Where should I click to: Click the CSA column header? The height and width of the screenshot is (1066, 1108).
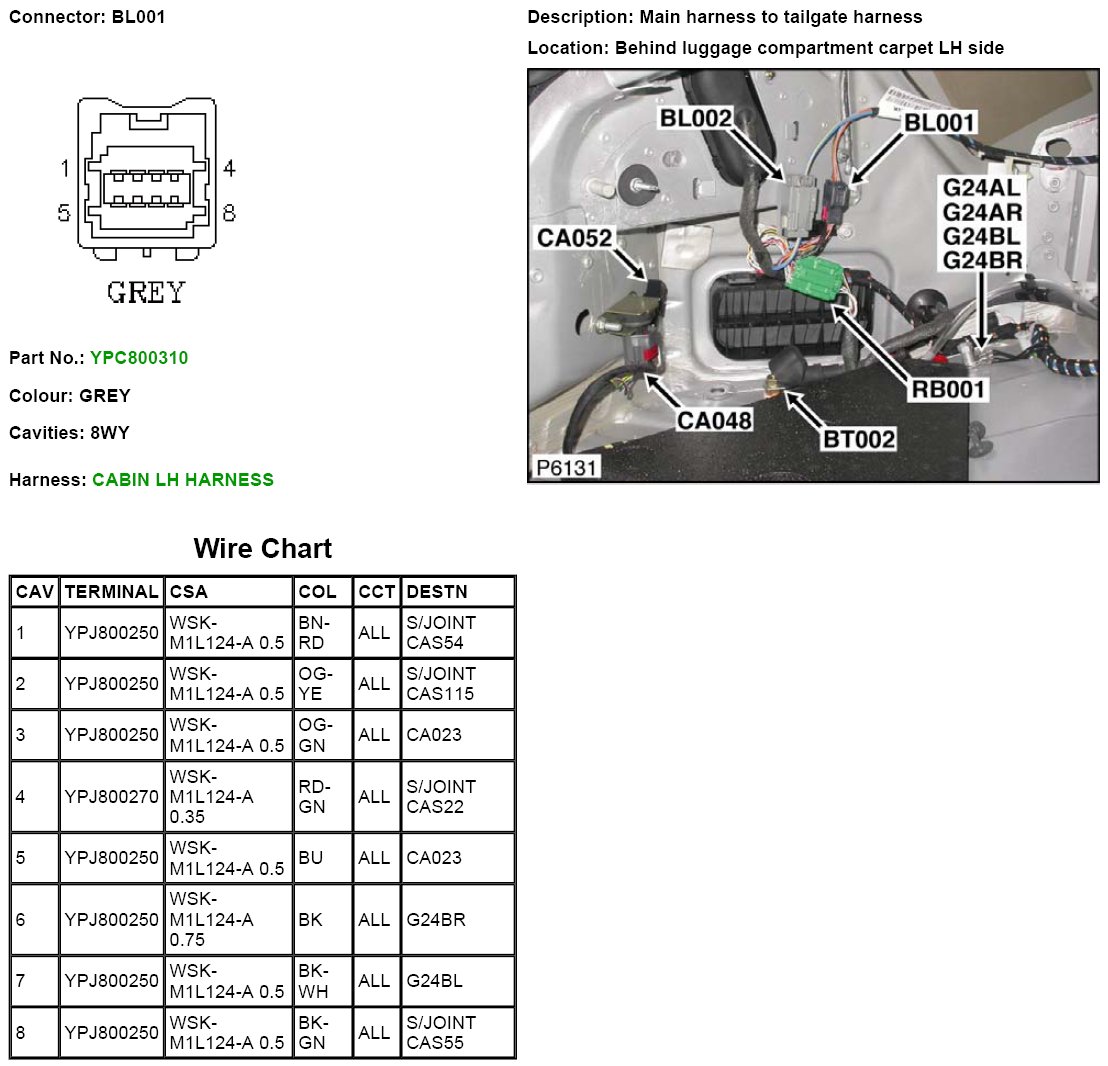pyautogui.click(x=229, y=592)
